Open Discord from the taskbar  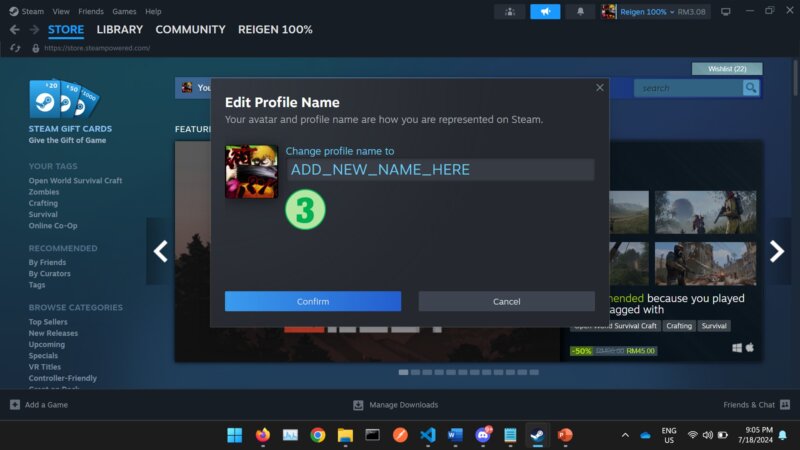coord(483,435)
